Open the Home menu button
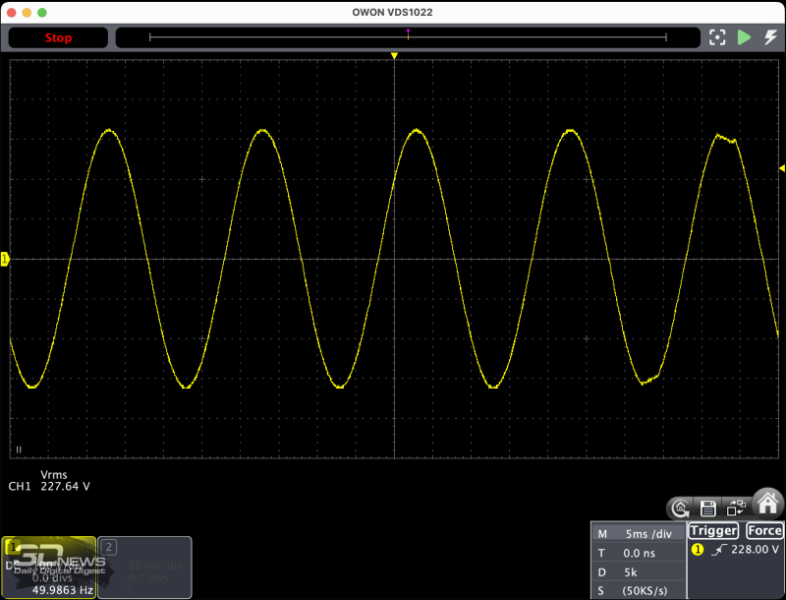Image resolution: width=786 pixels, height=600 pixels. point(767,503)
